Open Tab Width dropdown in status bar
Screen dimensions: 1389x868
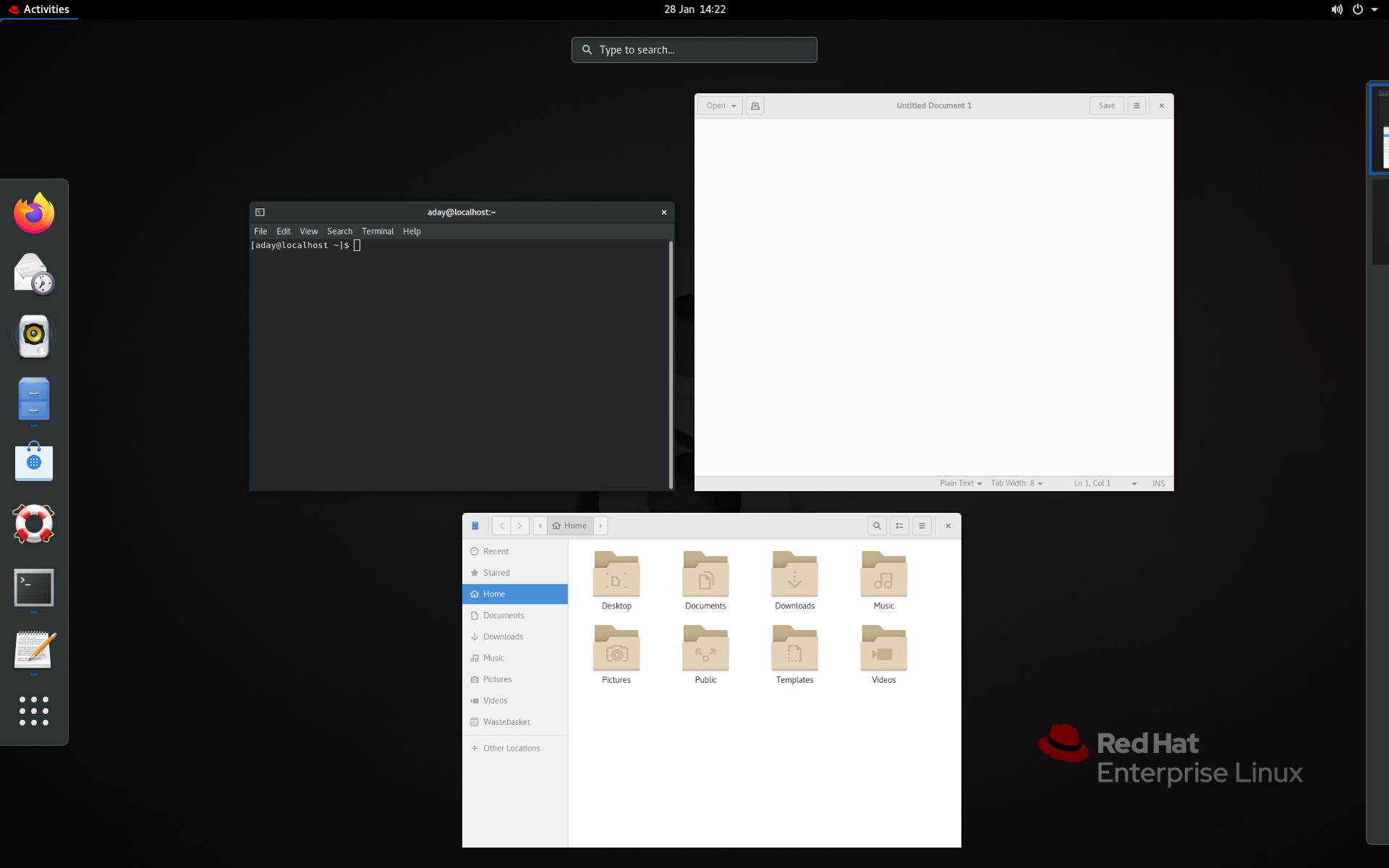1016,483
